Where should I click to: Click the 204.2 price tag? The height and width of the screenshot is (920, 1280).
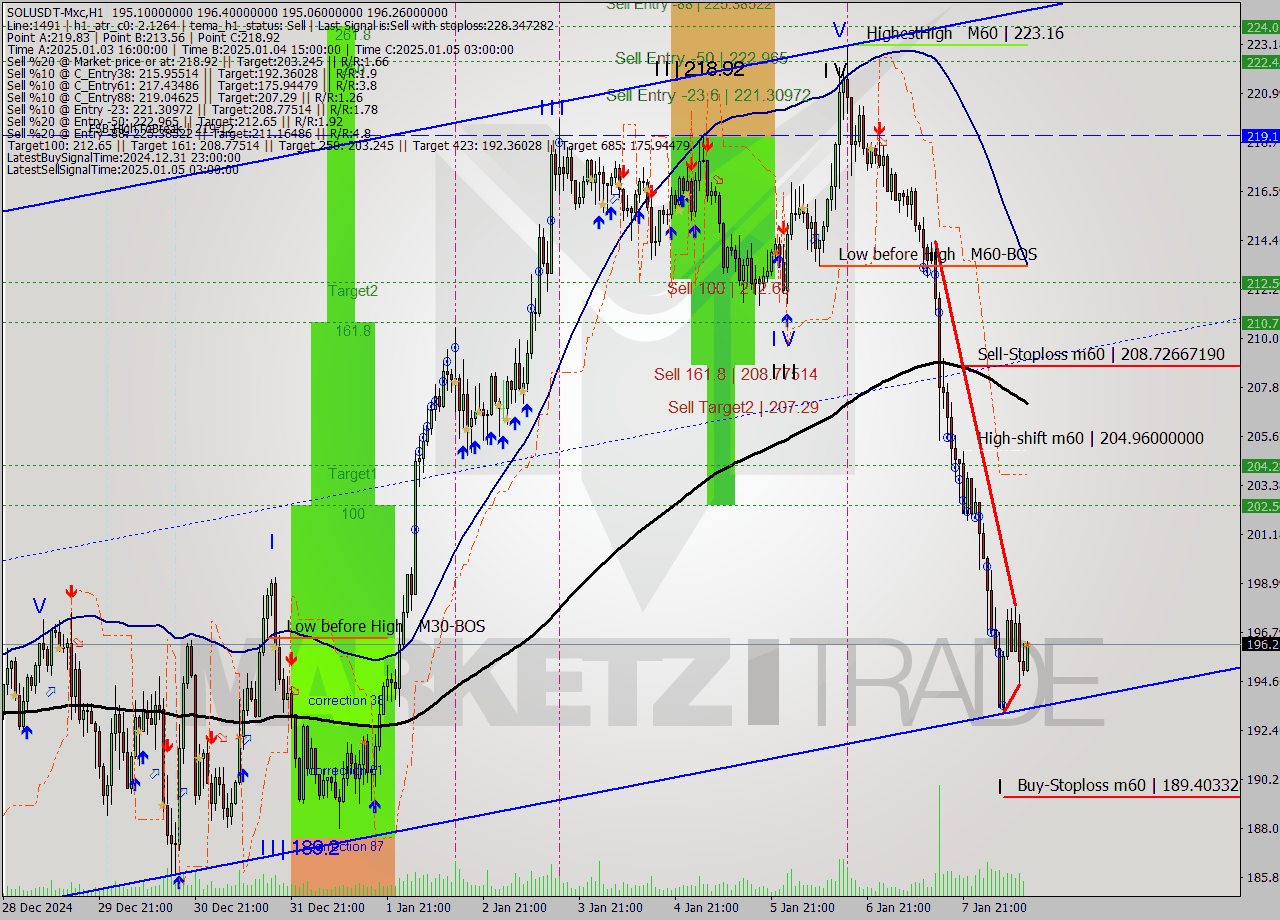[1260, 466]
